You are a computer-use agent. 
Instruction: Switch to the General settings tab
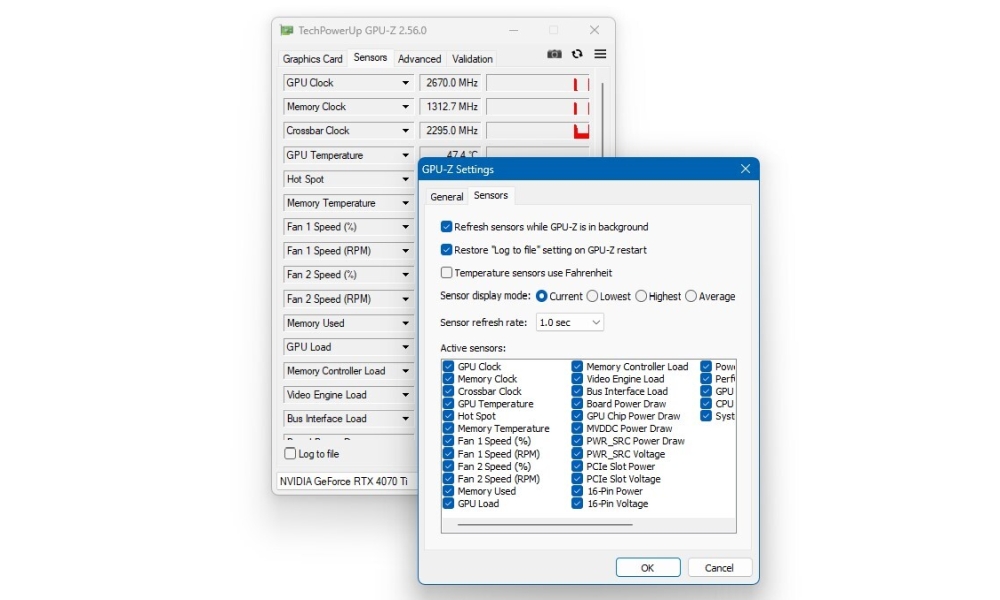point(446,196)
